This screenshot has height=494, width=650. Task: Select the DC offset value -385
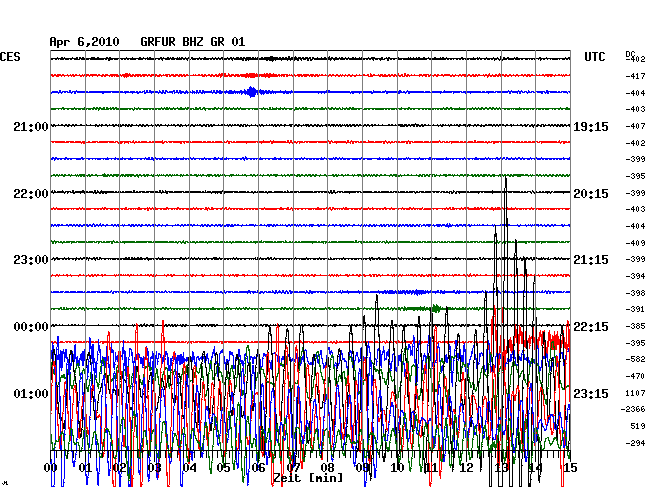coord(635,326)
